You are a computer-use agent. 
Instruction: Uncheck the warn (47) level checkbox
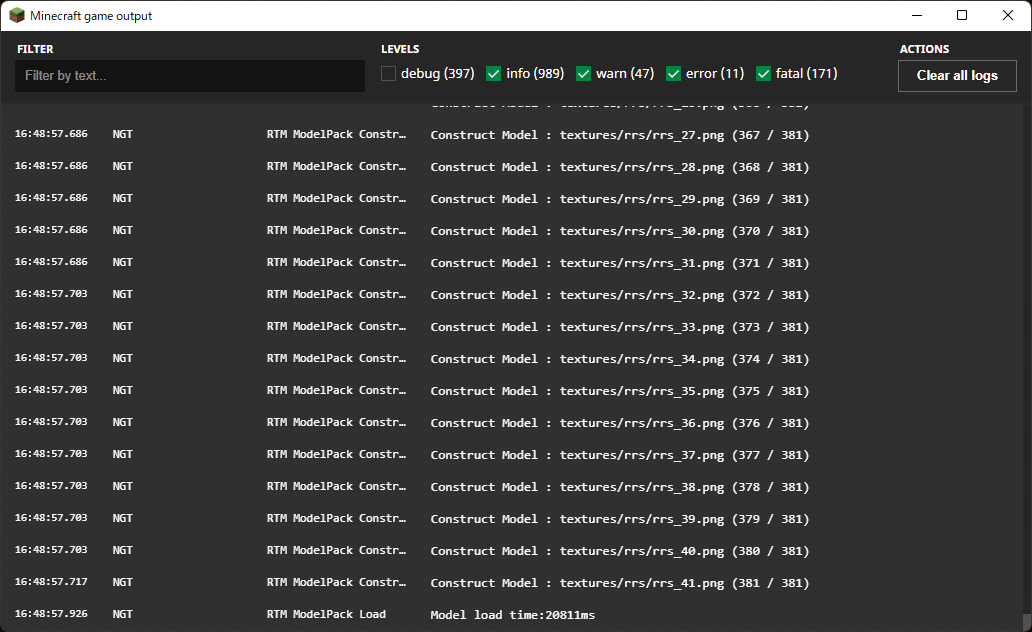(583, 74)
